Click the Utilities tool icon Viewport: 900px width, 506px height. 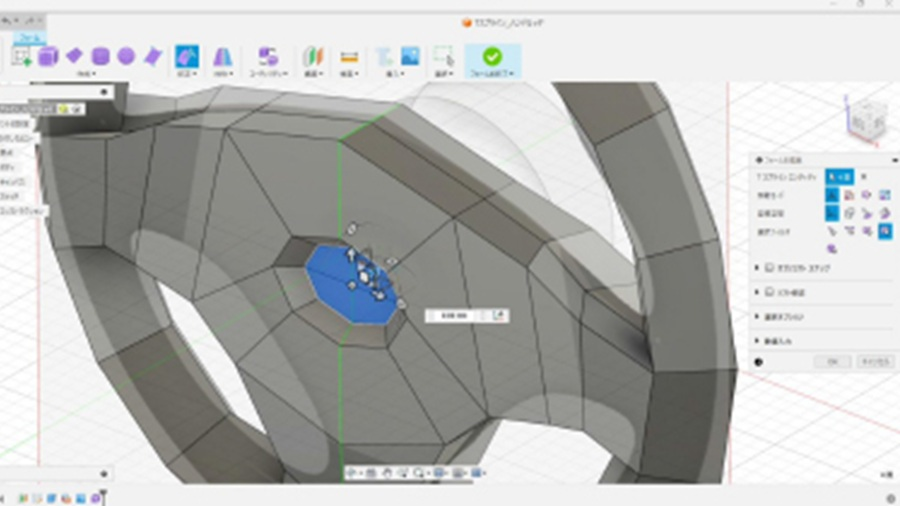coord(268,57)
